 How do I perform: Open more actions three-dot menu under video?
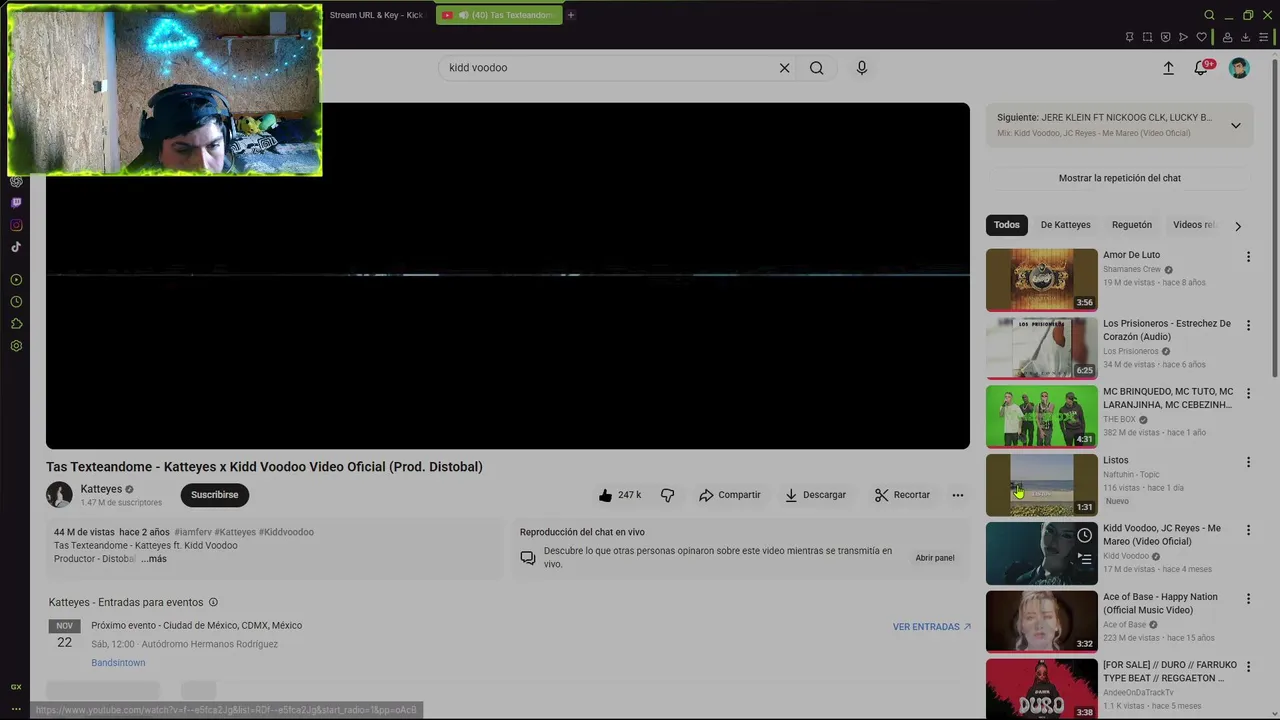click(957, 495)
